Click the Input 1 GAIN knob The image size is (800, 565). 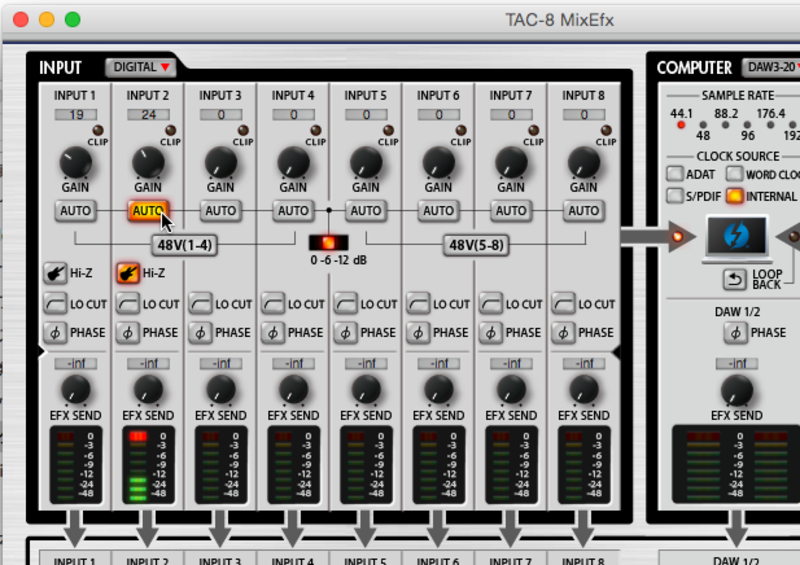pyautogui.click(x=76, y=163)
